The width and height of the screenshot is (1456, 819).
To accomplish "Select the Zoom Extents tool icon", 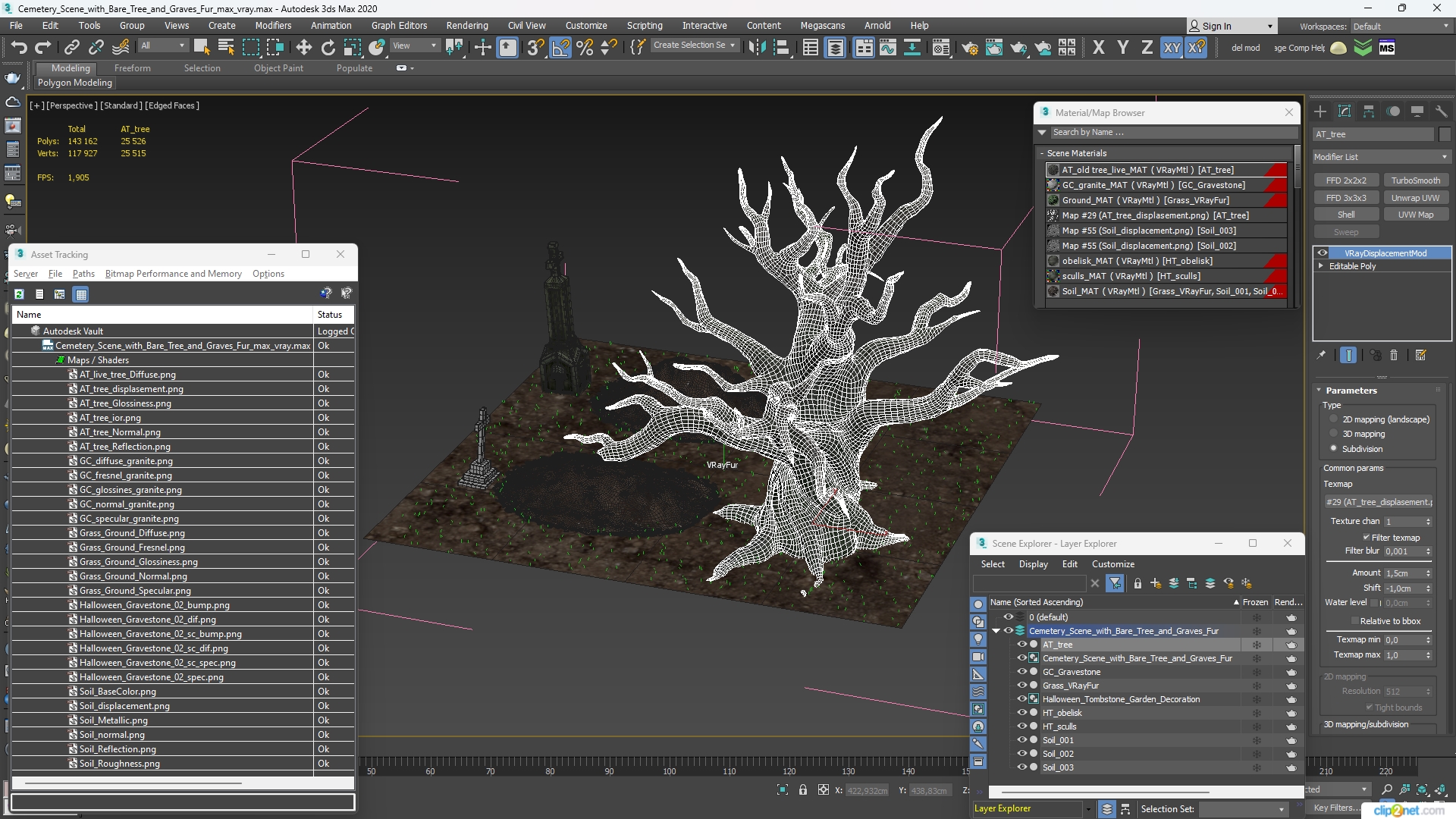I will pos(1420,789).
